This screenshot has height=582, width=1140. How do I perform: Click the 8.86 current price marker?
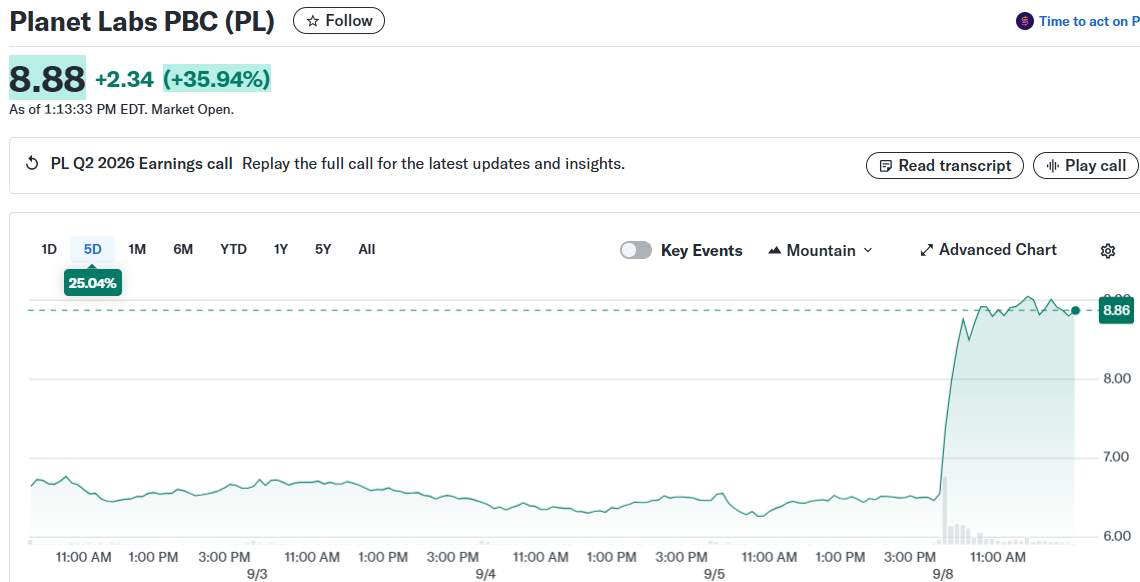click(1116, 311)
